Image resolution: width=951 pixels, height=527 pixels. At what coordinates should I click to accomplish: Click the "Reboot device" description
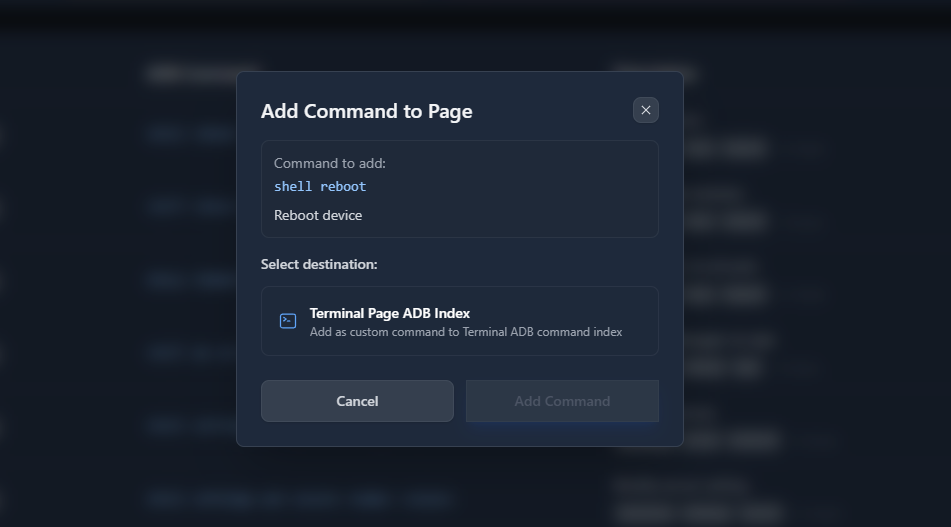pos(318,215)
